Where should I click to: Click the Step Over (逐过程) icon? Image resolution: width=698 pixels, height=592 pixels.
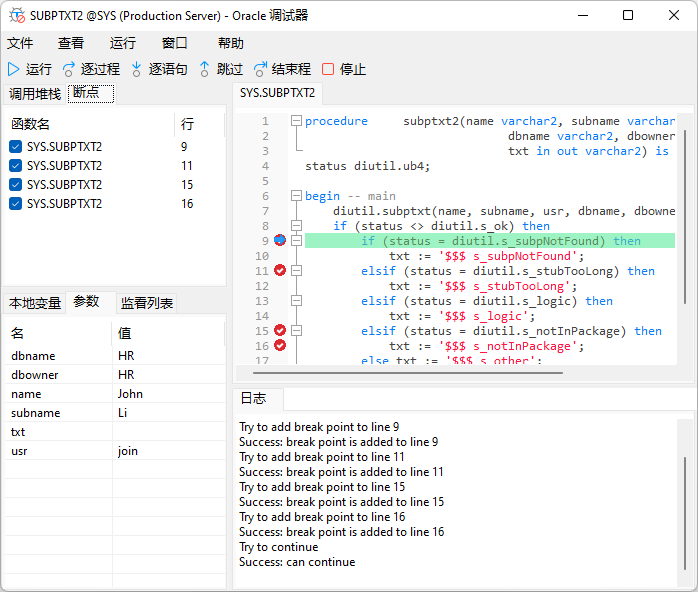[69, 69]
